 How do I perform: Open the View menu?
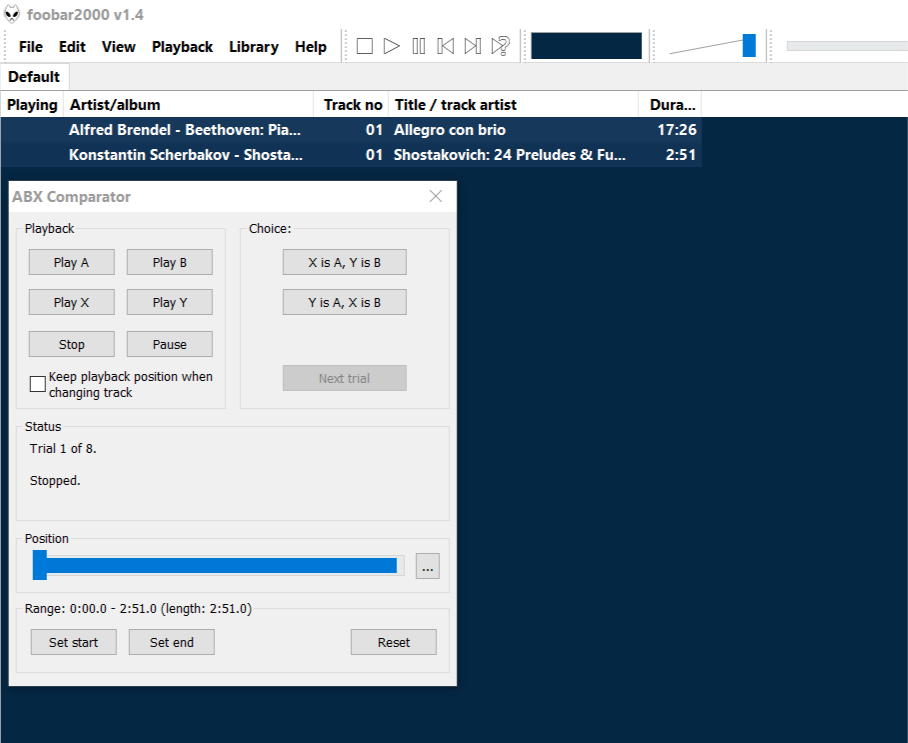(118, 47)
